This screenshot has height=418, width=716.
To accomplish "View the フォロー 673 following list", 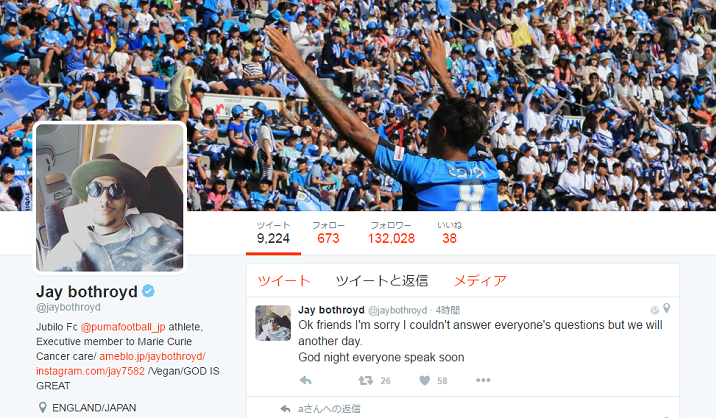I will coord(328,232).
